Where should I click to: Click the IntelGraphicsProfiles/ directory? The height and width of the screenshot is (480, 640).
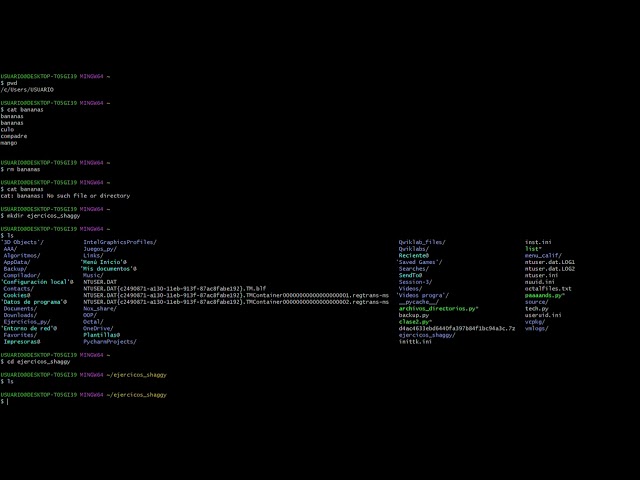pos(120,242)
